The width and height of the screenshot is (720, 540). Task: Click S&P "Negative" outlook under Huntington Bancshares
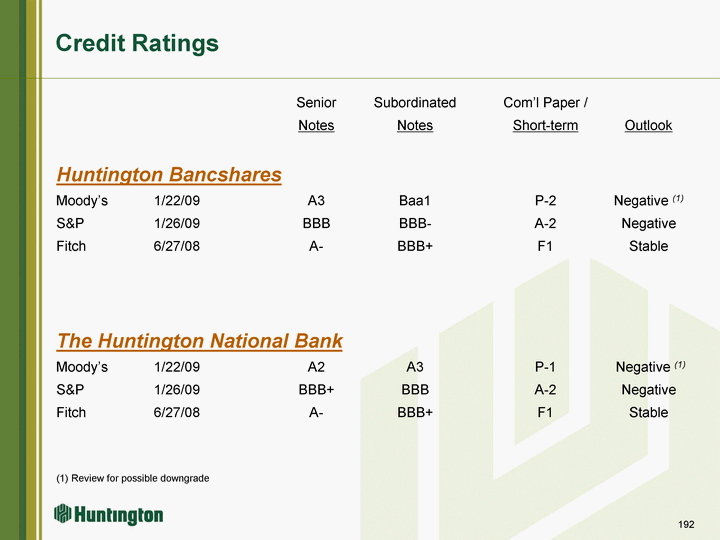(x=648, y=223)
